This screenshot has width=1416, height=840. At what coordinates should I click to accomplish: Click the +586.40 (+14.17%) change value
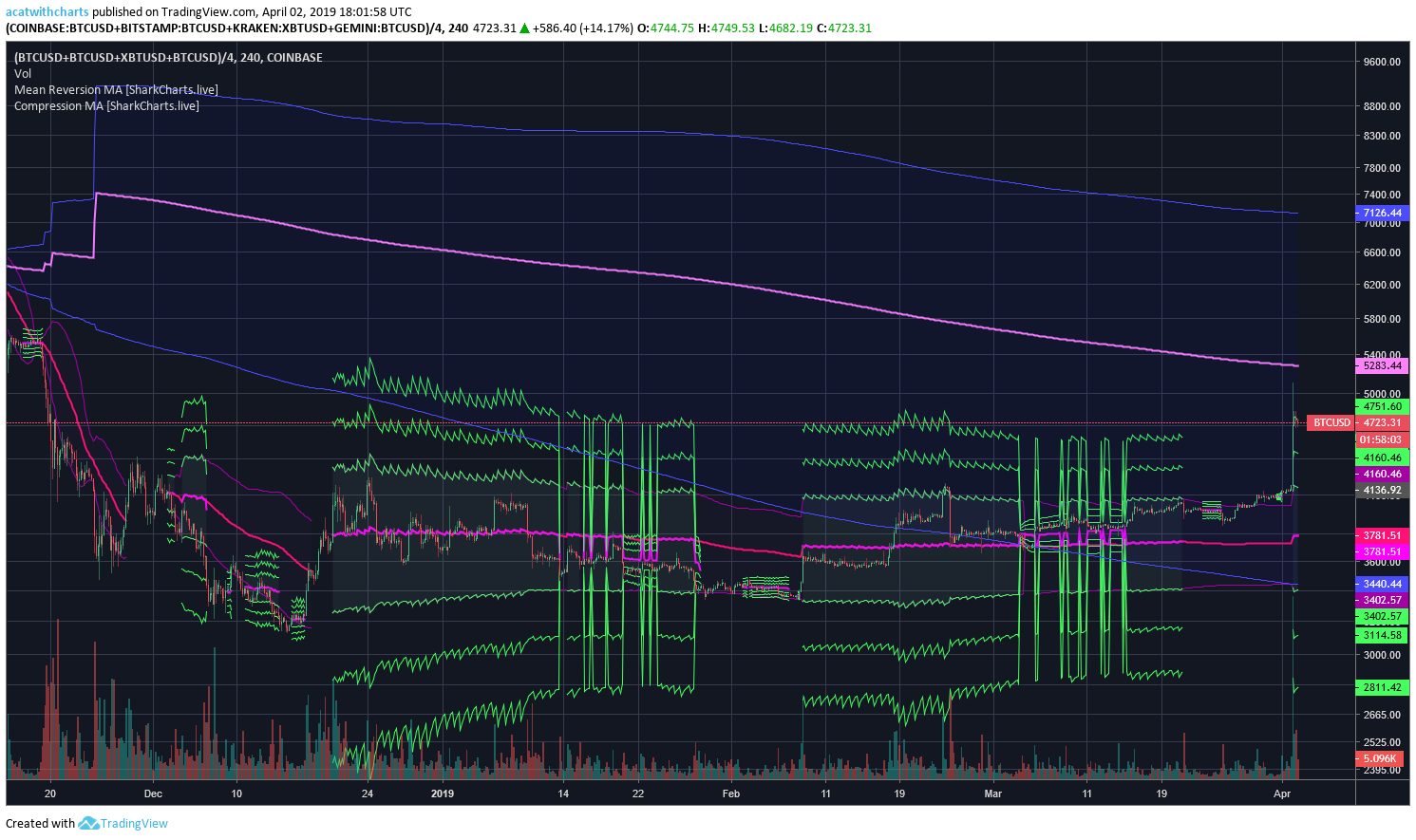pyautogui.click(x=582, y=28)
